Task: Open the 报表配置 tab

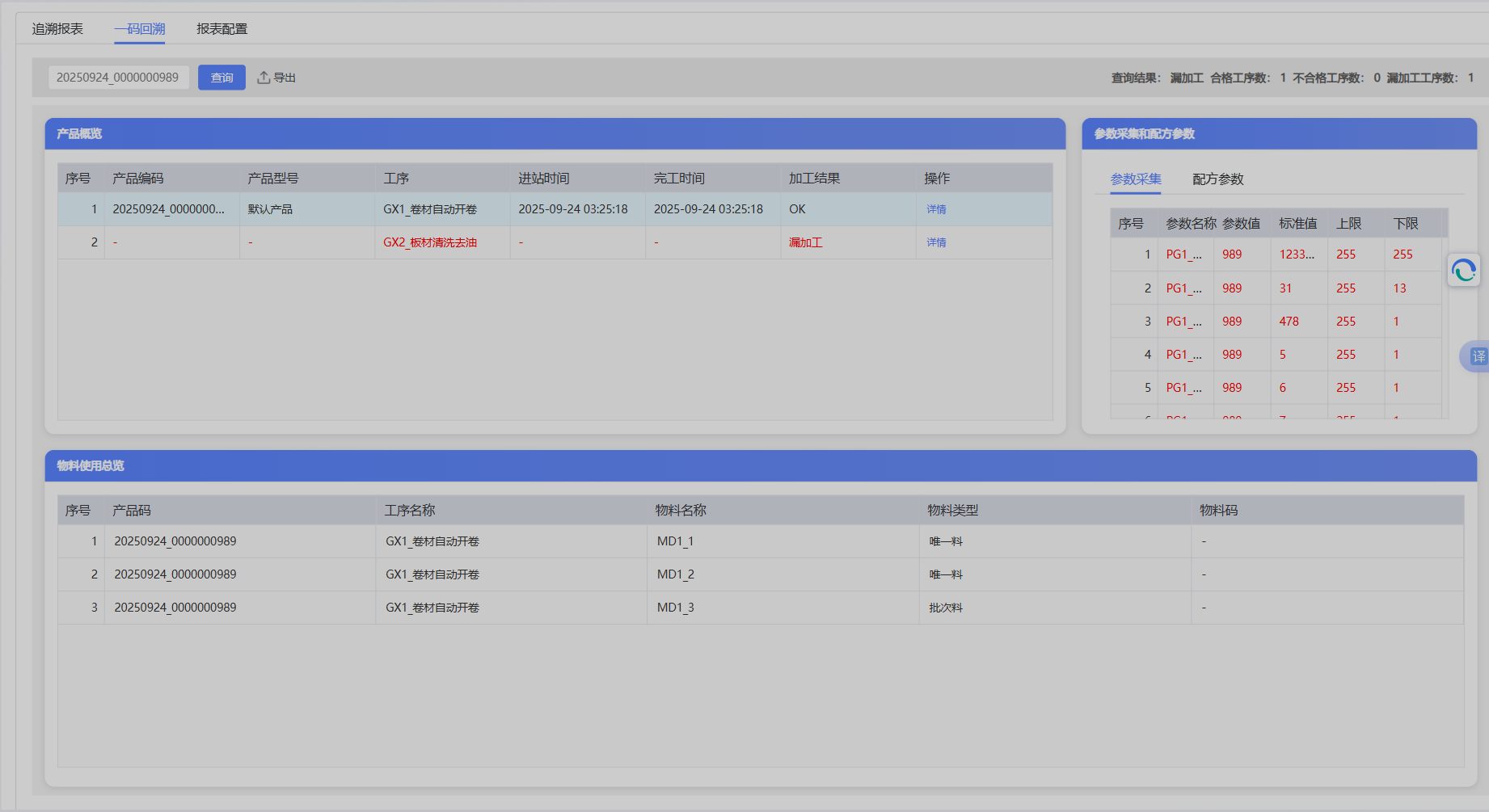Action: [221, 29]
